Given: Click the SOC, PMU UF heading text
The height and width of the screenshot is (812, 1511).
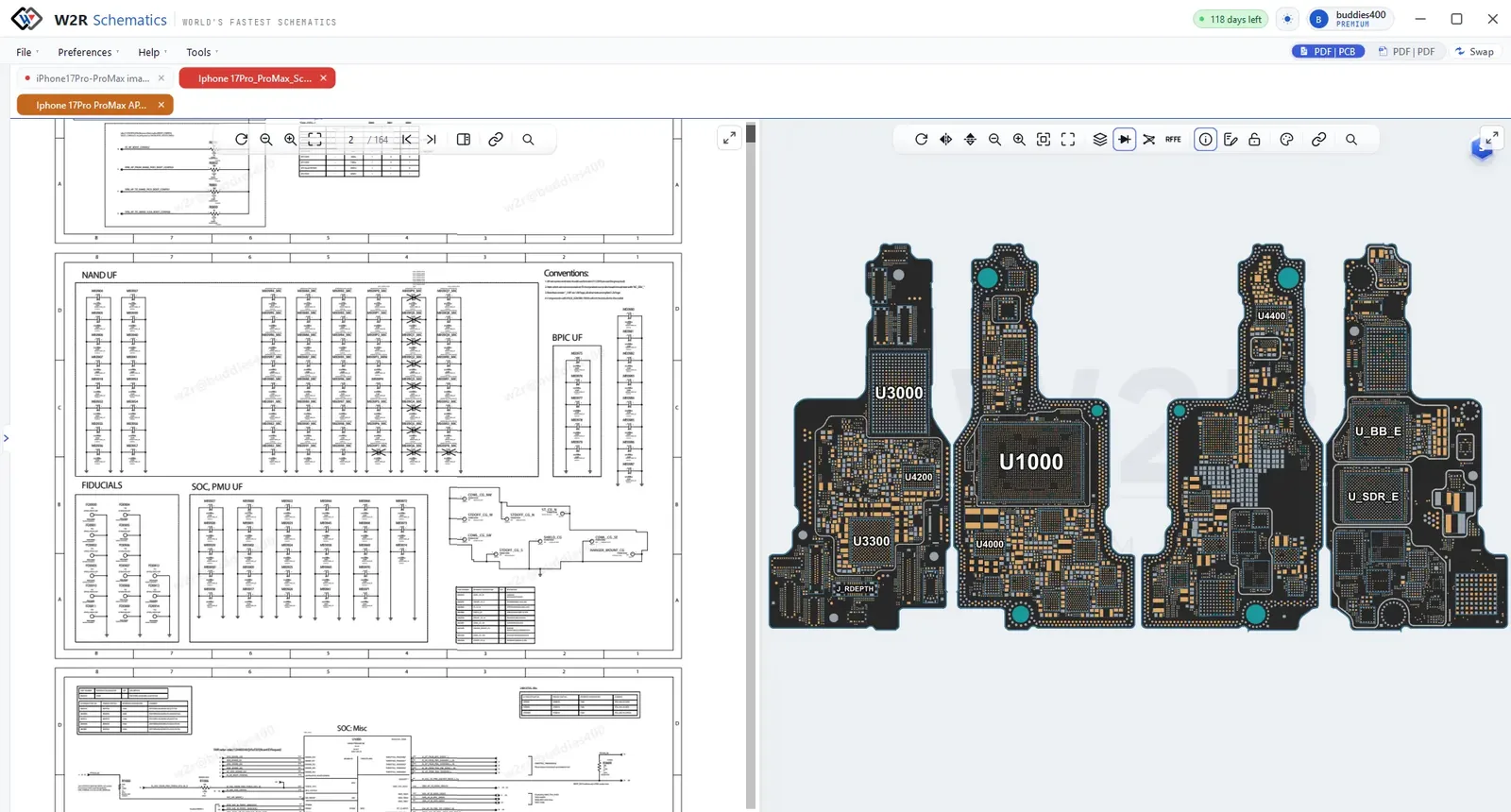Looking at the screenshot, I should click(217, 487).
